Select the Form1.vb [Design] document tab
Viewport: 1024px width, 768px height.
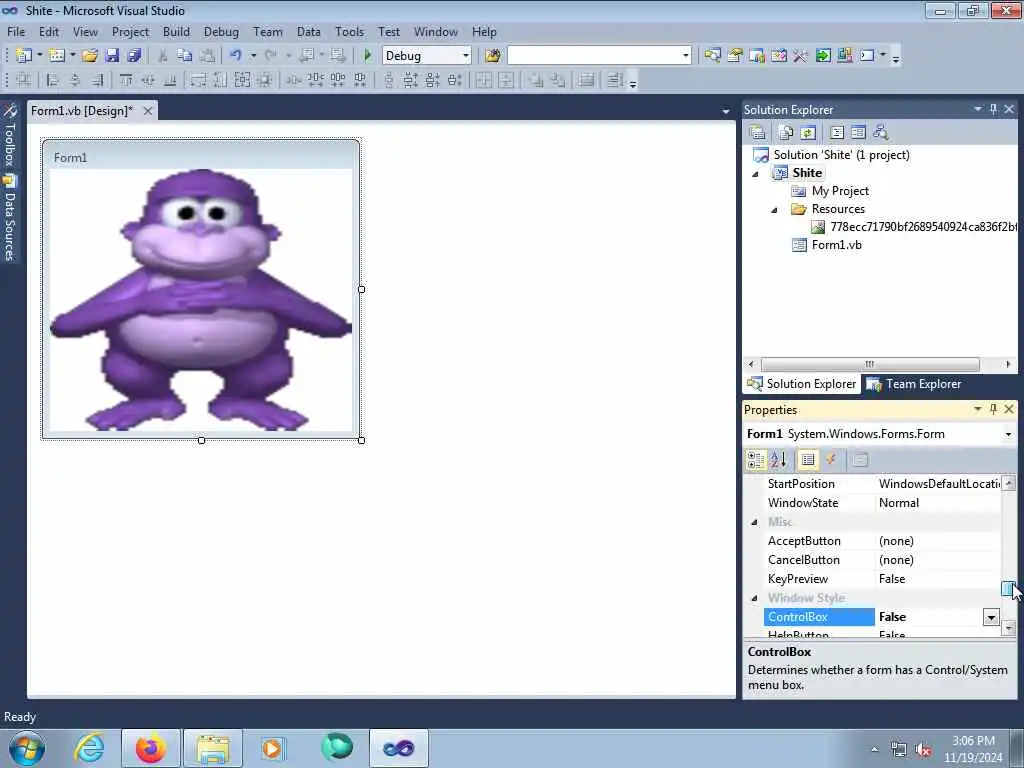[82, 111]
